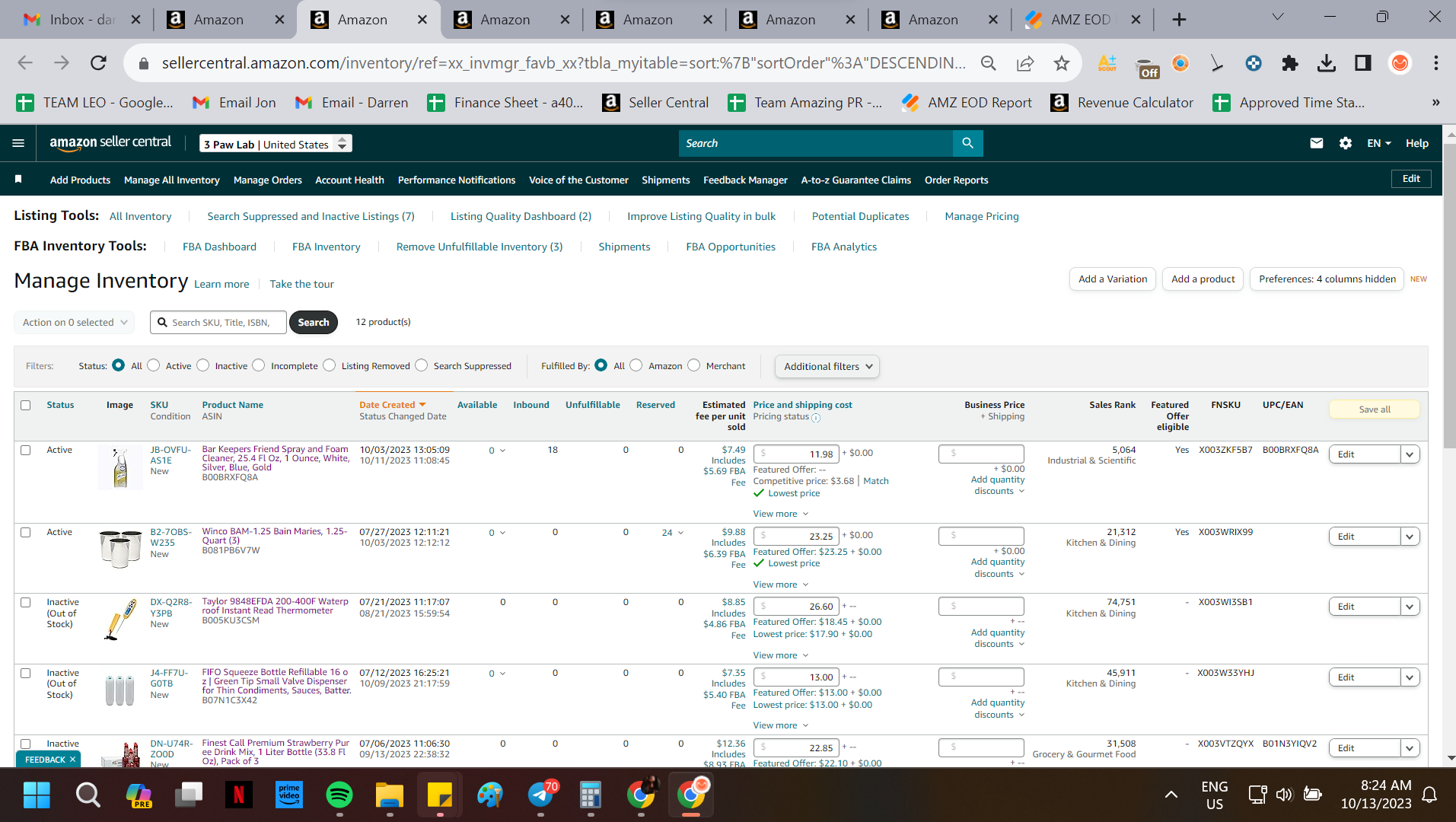Screen dimensions: 1456x822
Task: Open the zoom magnifier icon in address bar
Action: pyautogui.click(x=989, y=63)
